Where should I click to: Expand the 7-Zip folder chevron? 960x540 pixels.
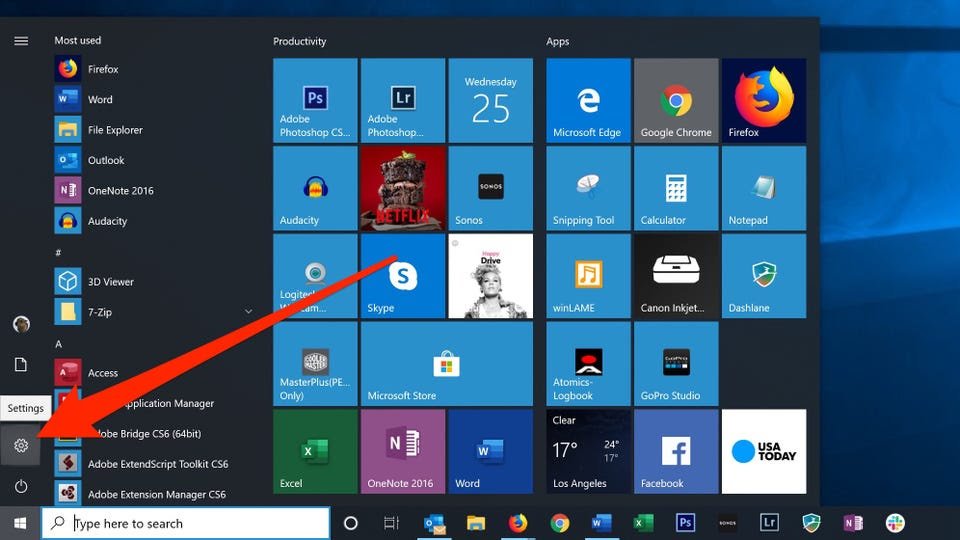click(249, 312)
